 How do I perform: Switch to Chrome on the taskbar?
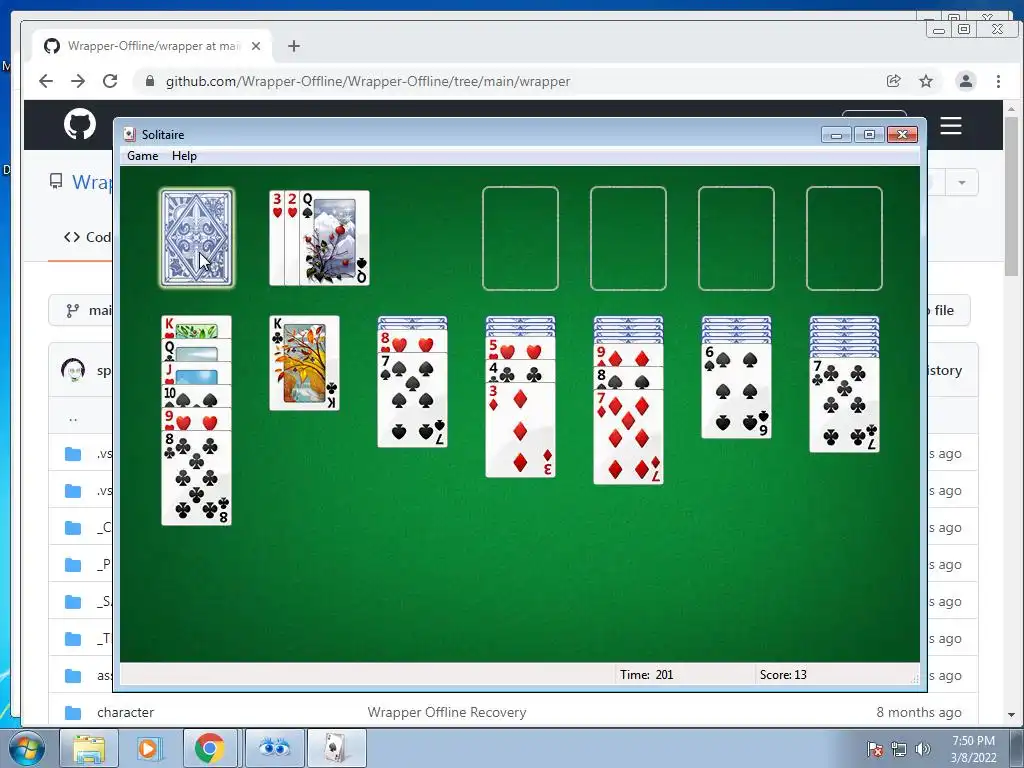pyautogui.click(x=210, y=748)
